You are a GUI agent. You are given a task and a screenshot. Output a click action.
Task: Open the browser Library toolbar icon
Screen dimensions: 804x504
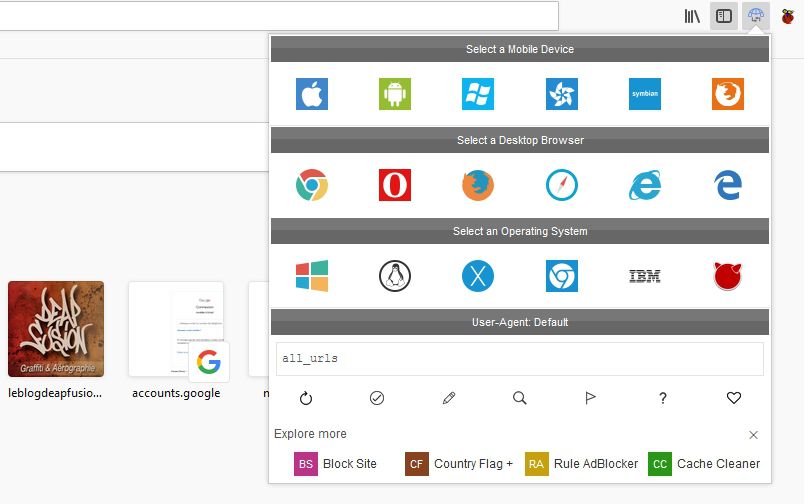[692, 16]
